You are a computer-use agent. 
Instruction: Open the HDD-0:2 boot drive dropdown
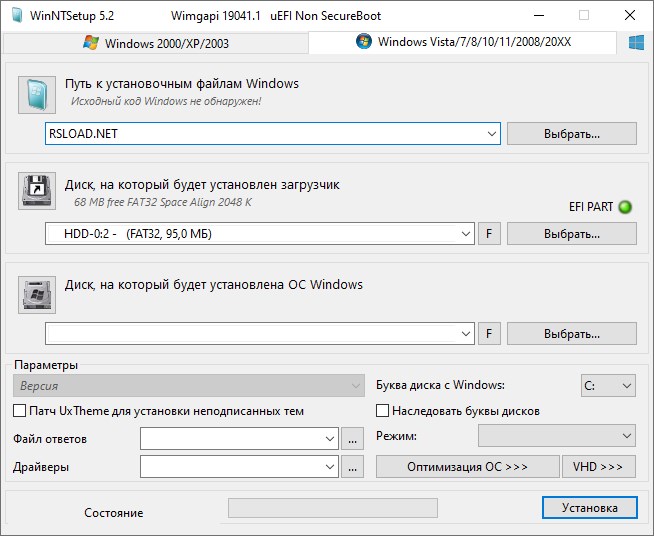pyautogui.click(x=465, y=234)
